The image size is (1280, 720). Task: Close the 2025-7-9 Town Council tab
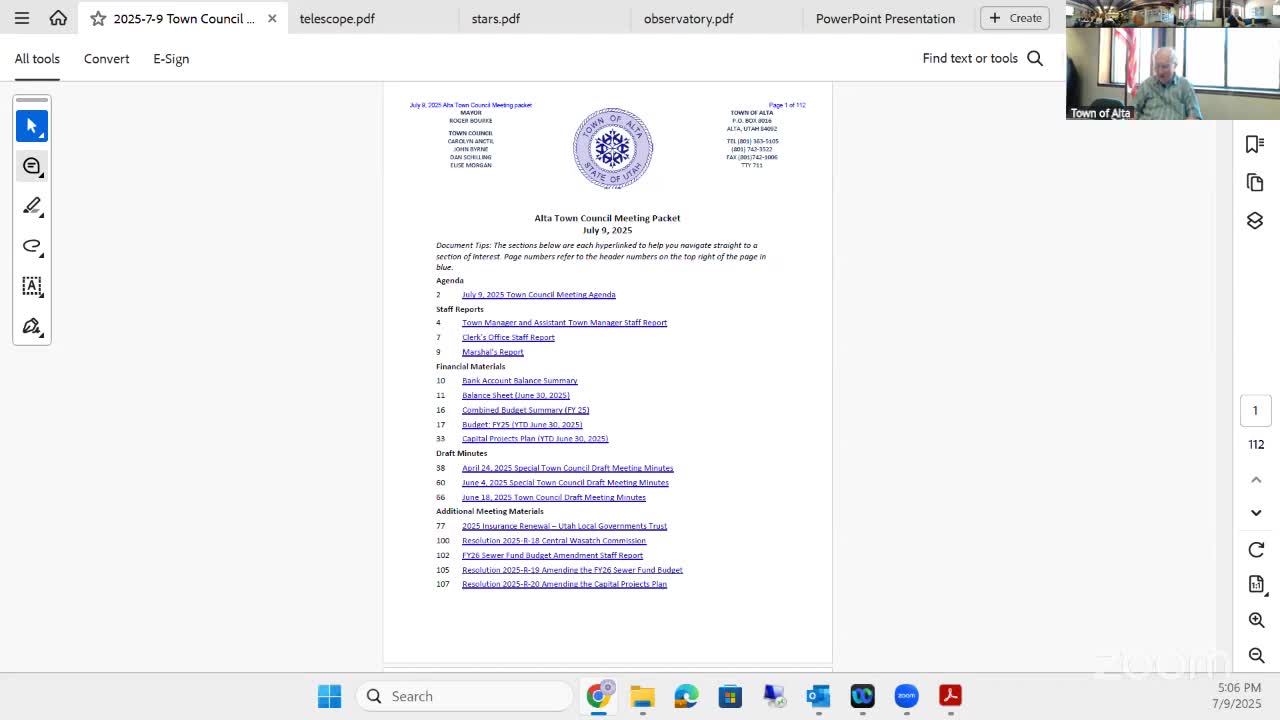click(x=272, y=18)
